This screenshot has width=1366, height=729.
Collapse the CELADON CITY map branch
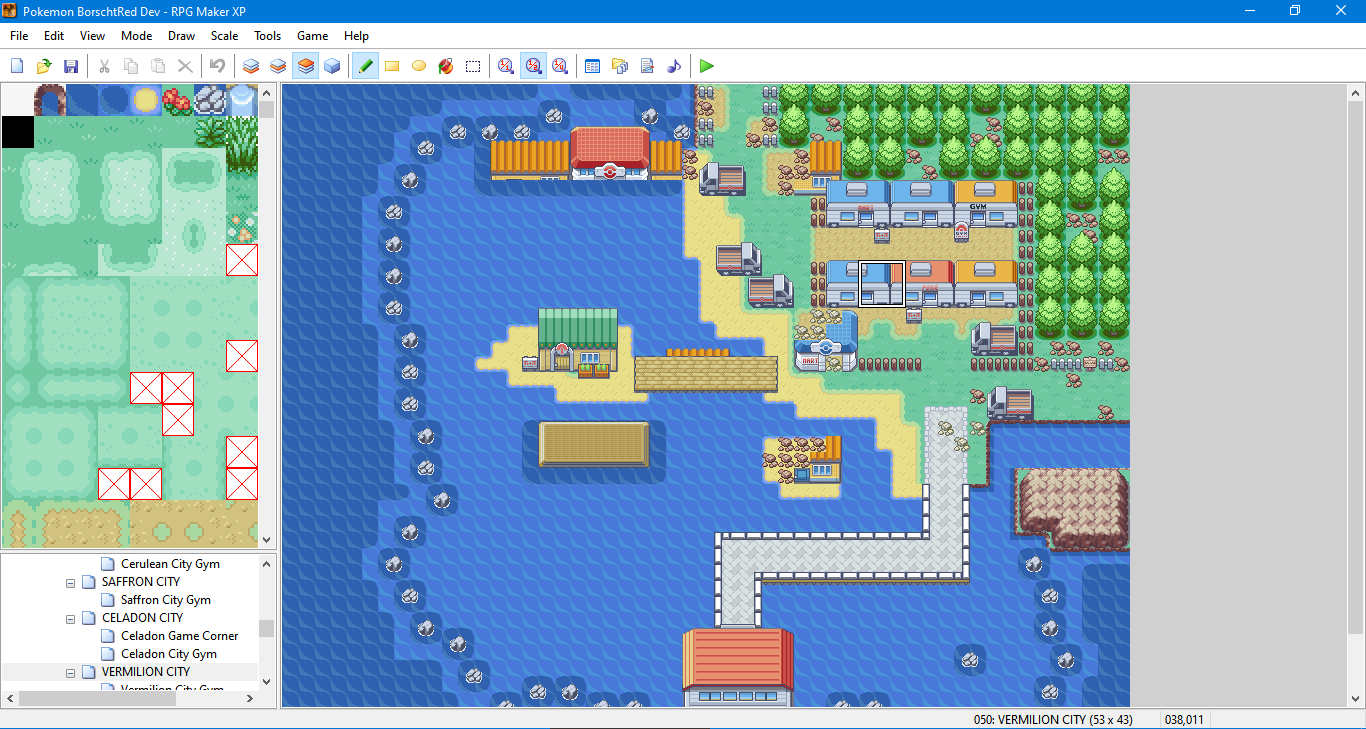tap(71, 618)
